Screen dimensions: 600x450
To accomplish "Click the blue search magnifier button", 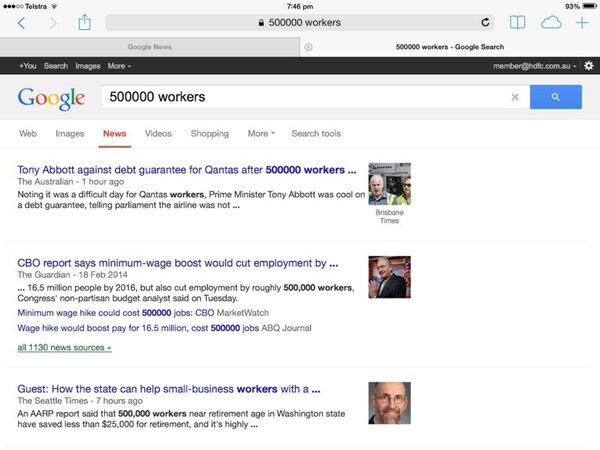I will click(x=555, y=97).
